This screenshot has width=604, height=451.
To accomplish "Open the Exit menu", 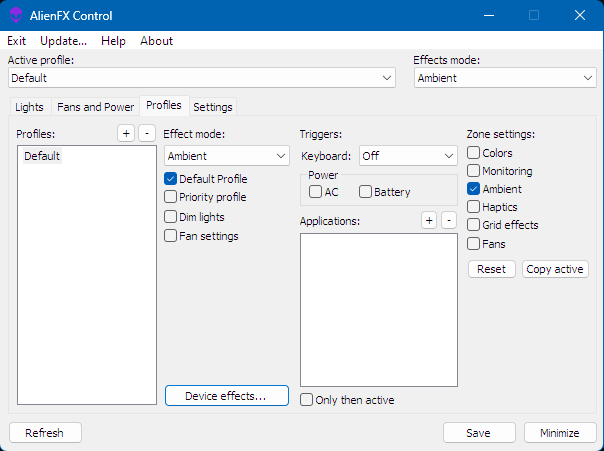I will pyautogui.click(x=17, y=41).
